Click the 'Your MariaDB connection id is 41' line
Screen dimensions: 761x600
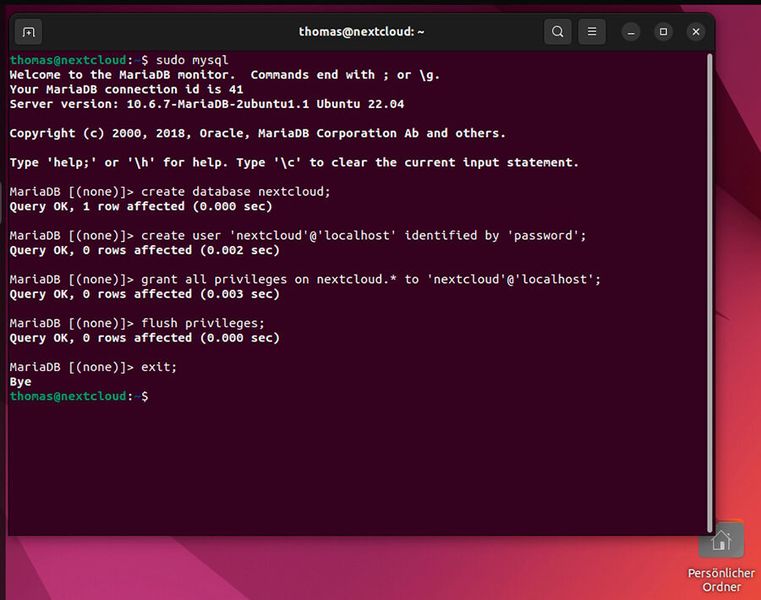tap(126, 89)
